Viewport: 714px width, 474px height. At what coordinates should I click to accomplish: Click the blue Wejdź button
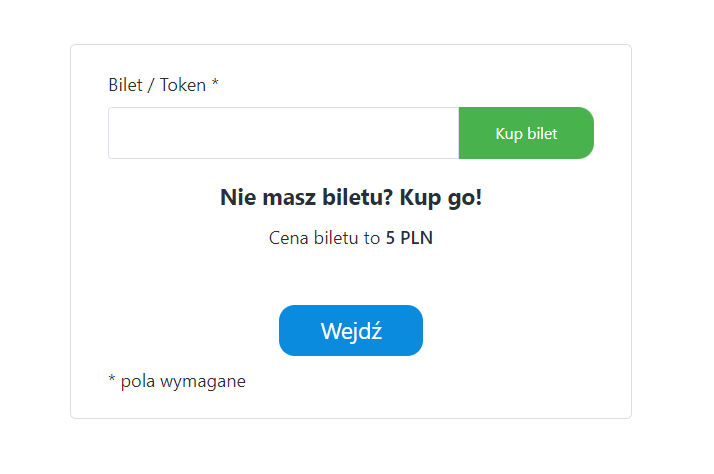(350, 331)
